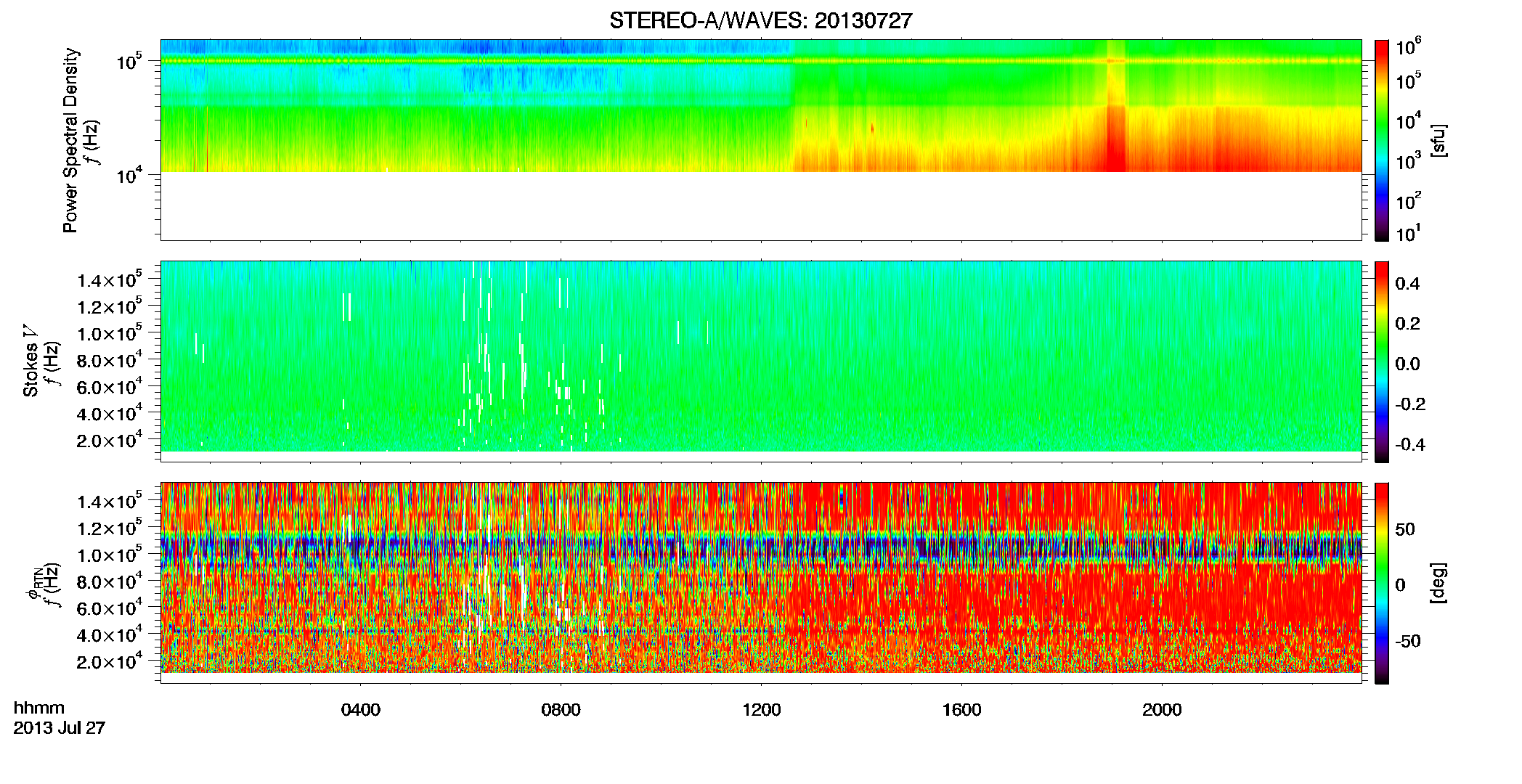This screenshot has width=1522, height=784.
Task: Click the 1.4×10^5 tick of the Stokes V panel
Action: 108,279
